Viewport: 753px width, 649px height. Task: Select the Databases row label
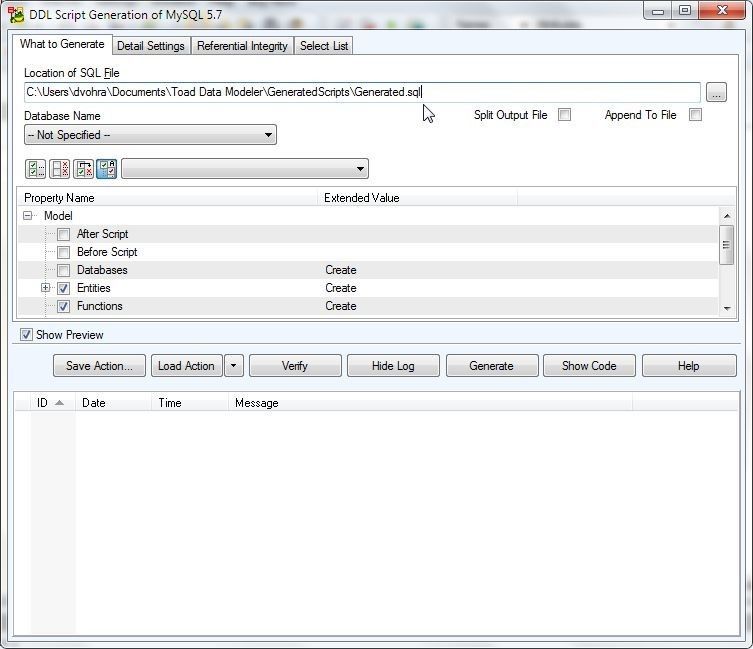point(102,270)
